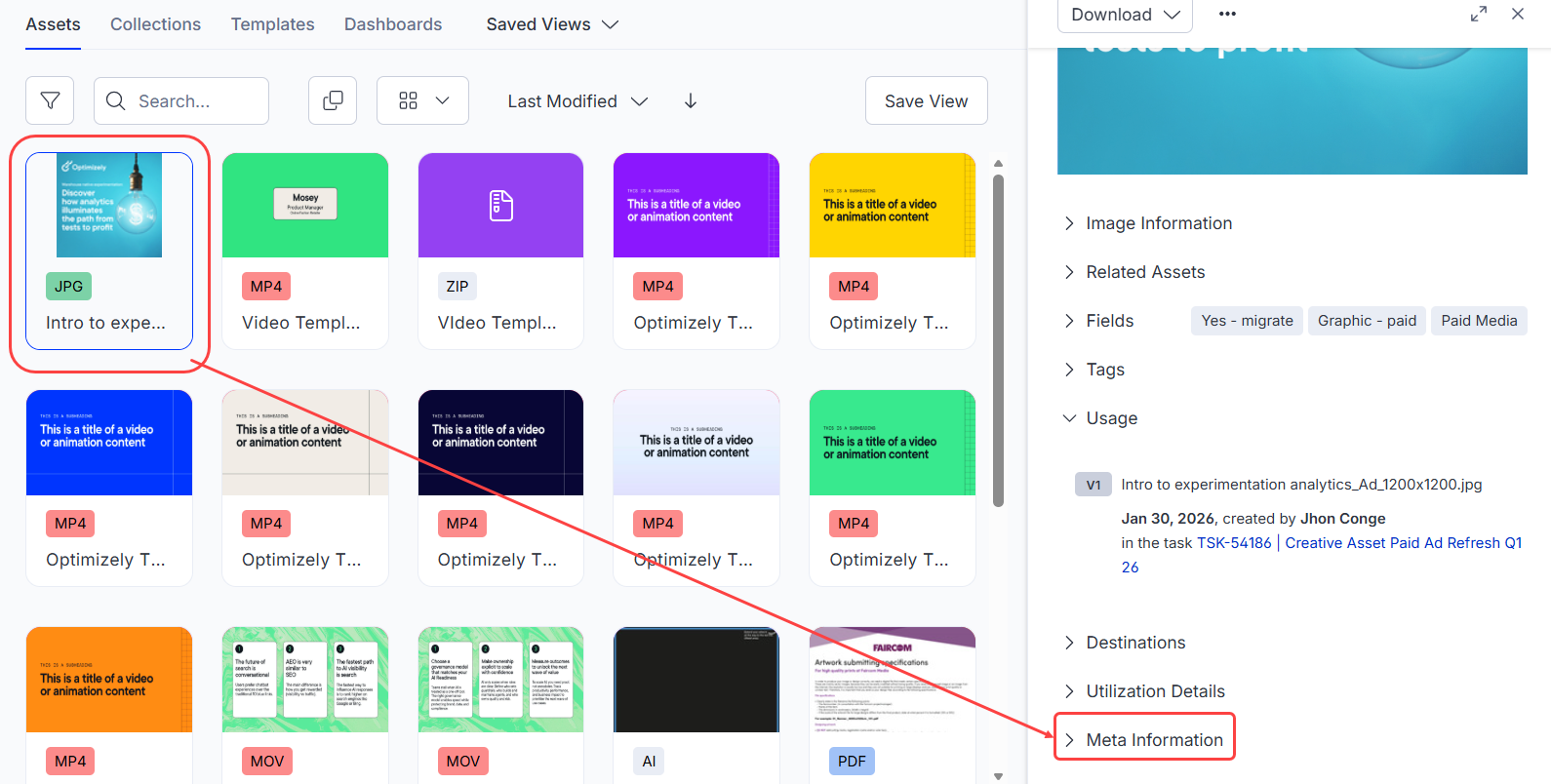The width and height of the screenshot is (1551, 784).
Task: Click the Save View button
Action: point(926,100)
